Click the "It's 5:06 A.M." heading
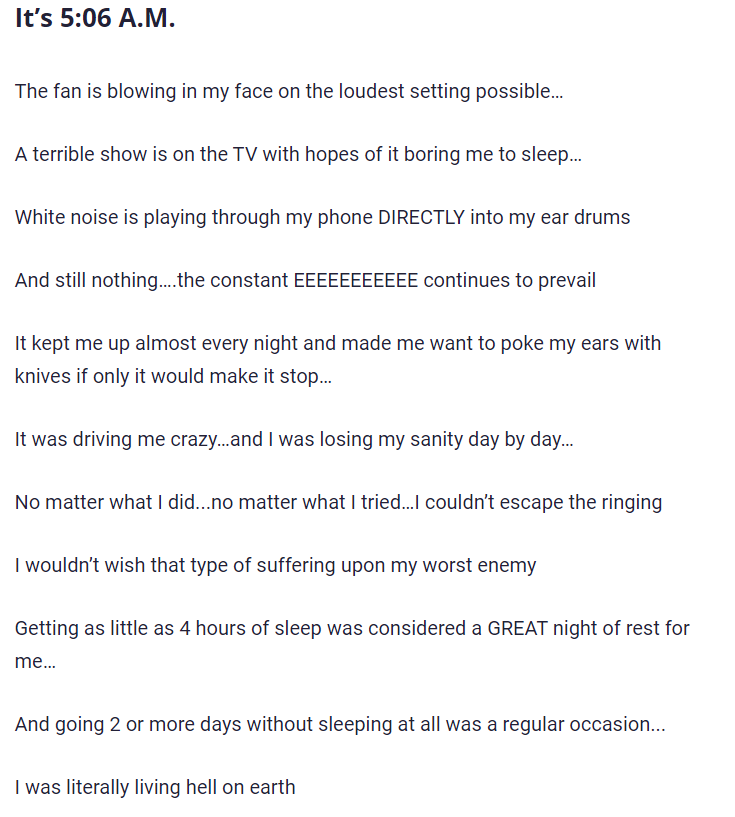Image resolution: width=735 pixels, height=817 pixels. (95, 18)
